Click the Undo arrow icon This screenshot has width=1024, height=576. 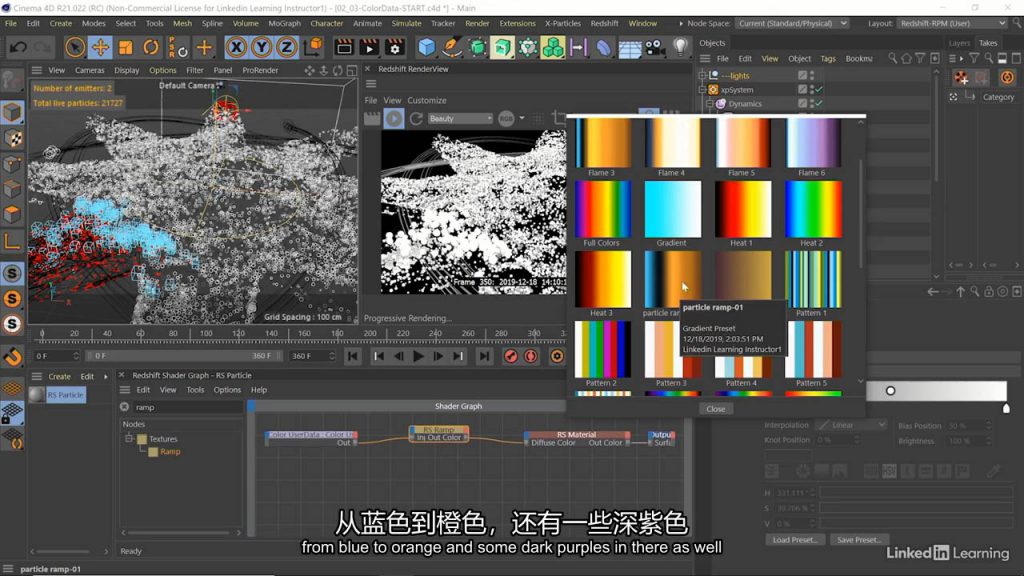18,47
